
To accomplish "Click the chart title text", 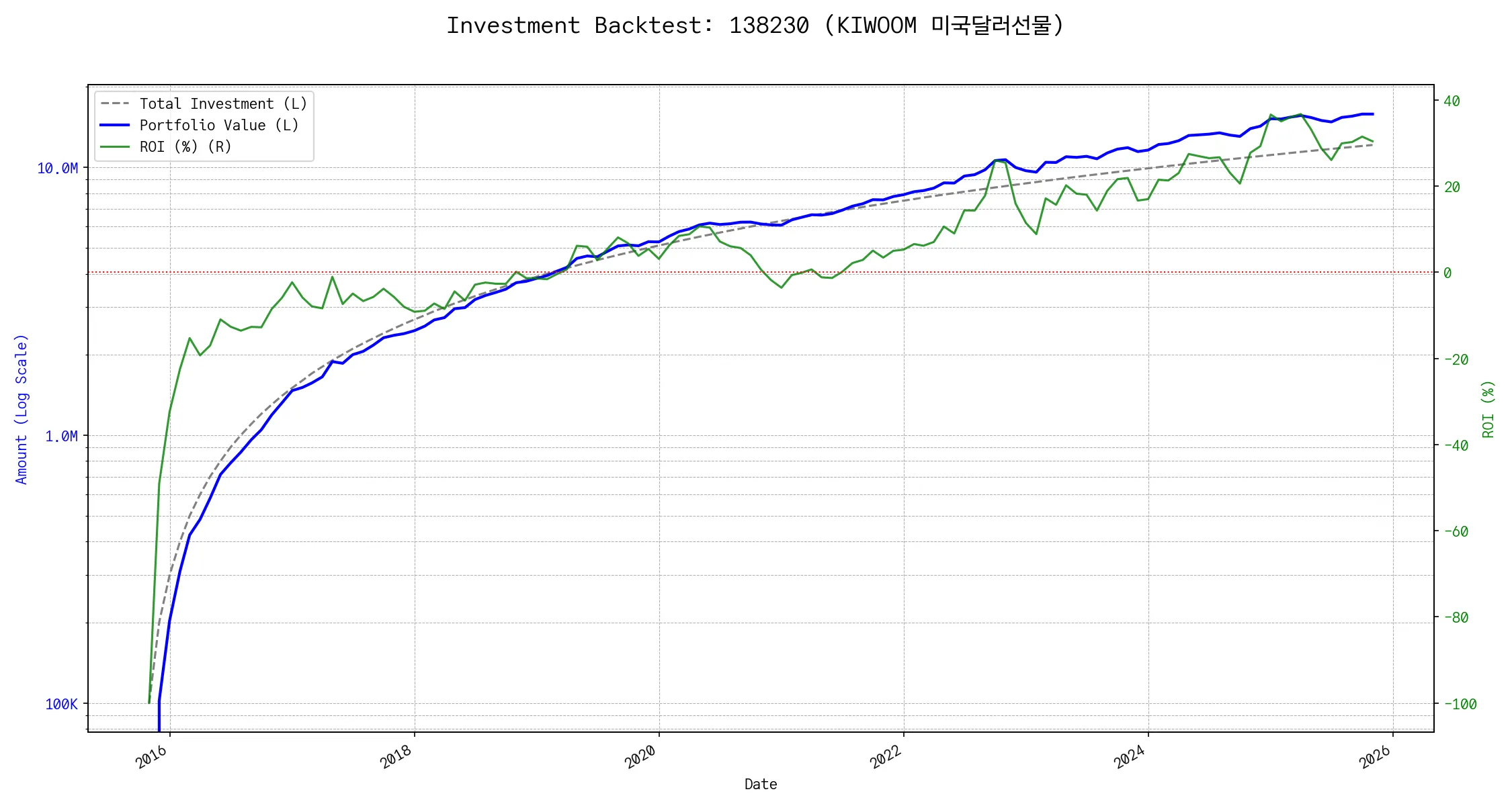I will pos(755,26).
